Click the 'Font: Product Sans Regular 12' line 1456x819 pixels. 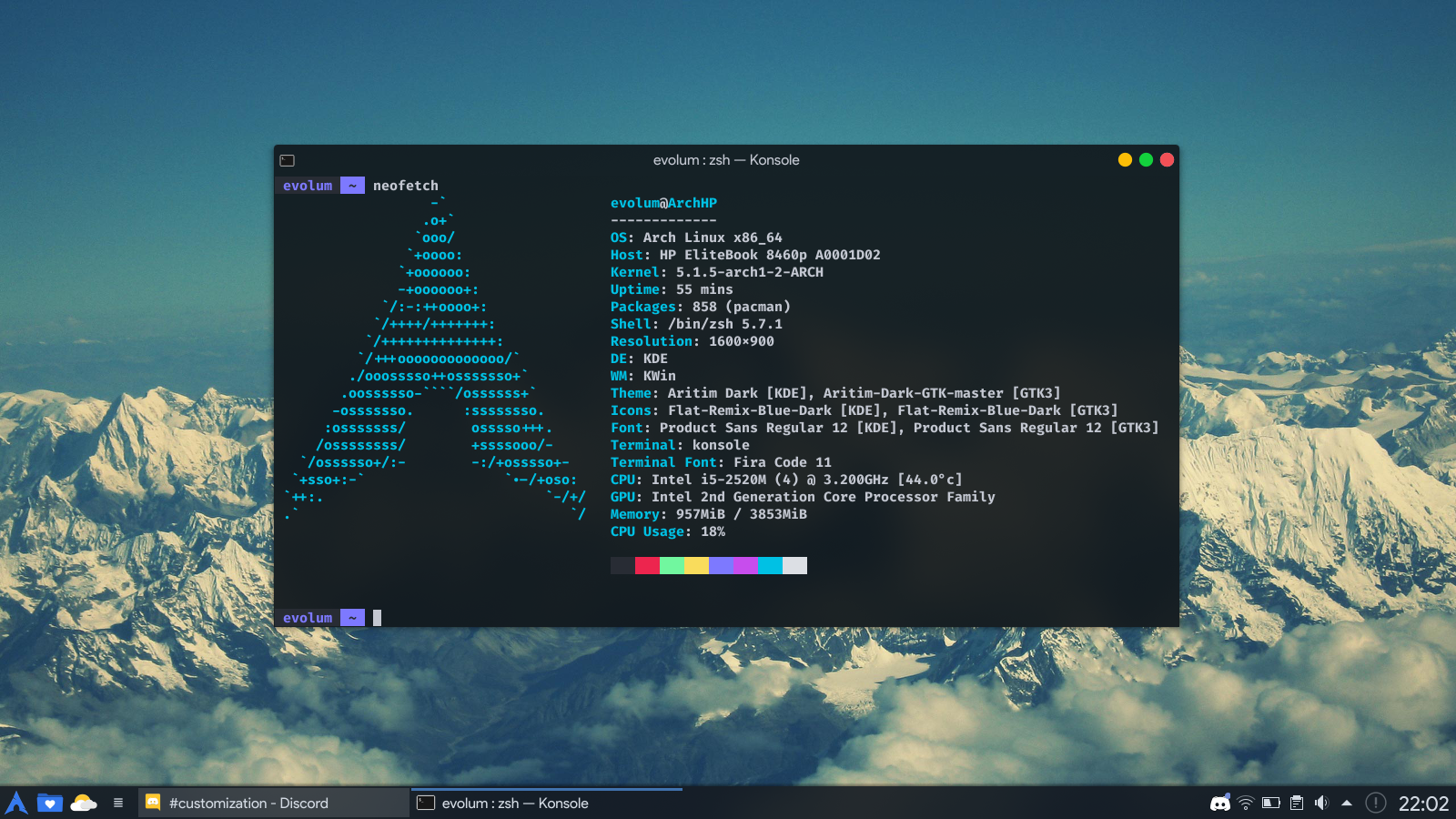tap(885, 428)
